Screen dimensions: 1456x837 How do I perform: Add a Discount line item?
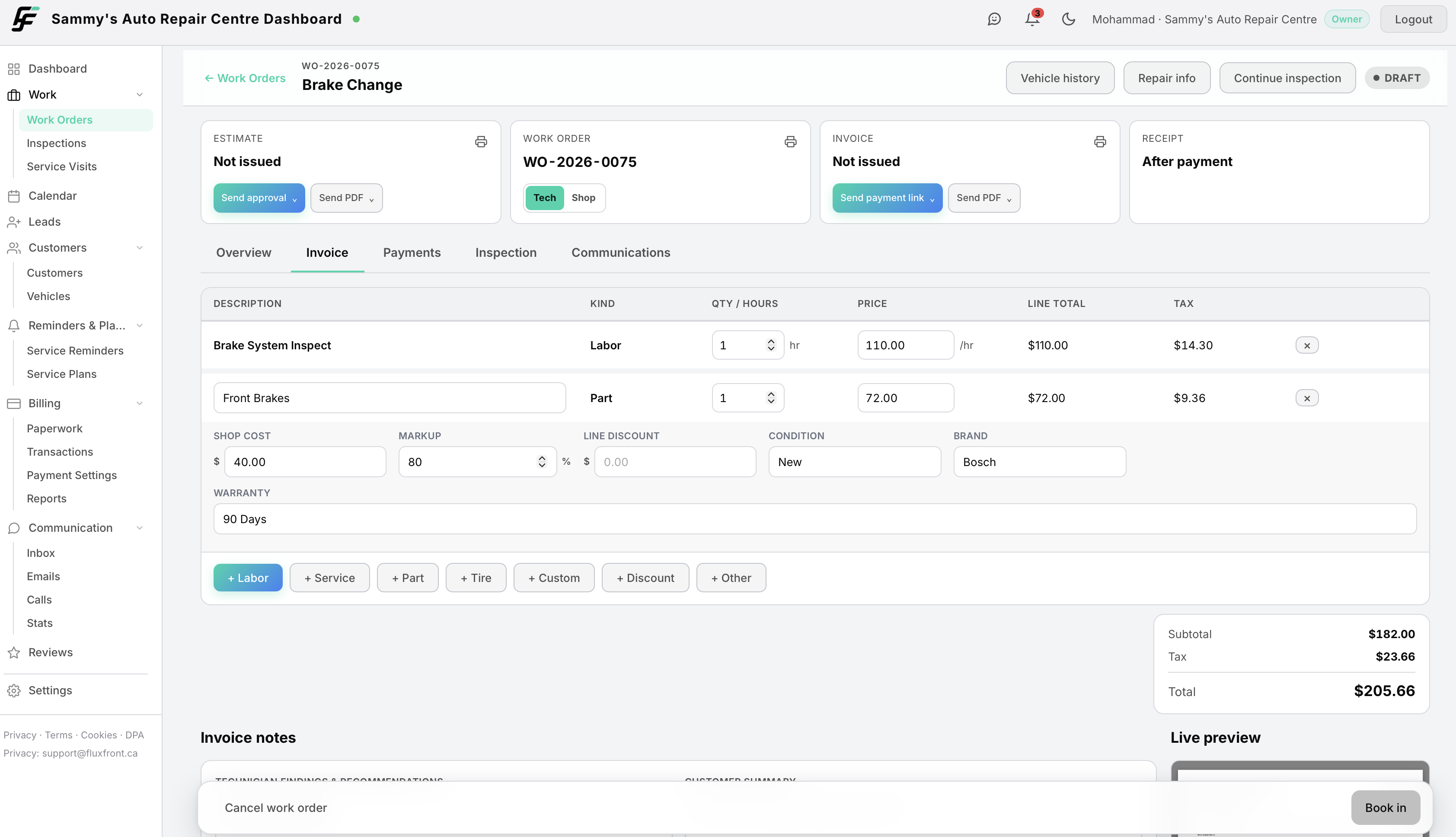pos(645,578)
